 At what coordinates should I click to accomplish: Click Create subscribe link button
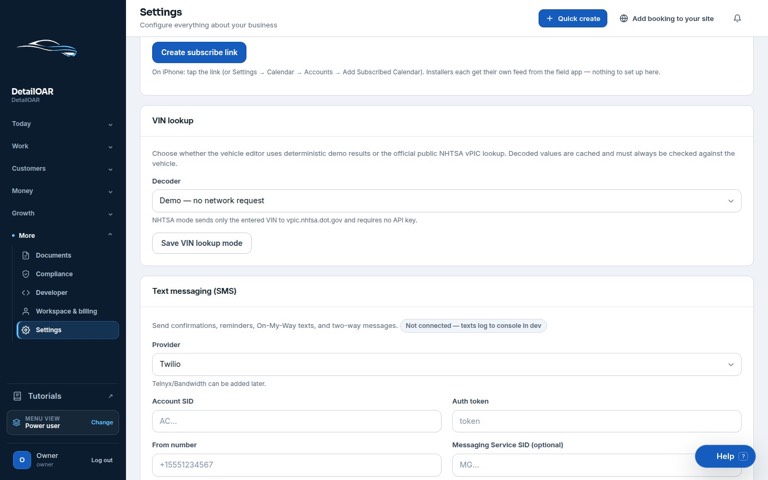199,52
